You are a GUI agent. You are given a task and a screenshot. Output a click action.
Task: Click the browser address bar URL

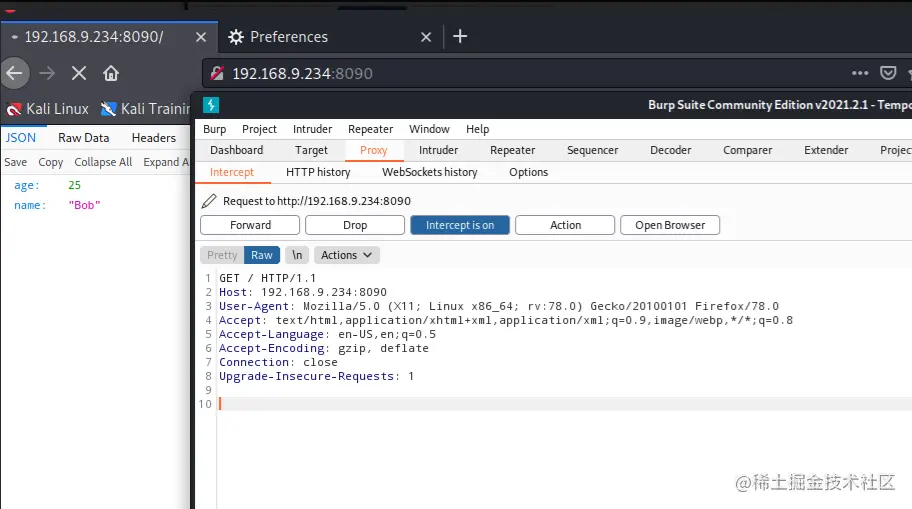click(302, 73)
